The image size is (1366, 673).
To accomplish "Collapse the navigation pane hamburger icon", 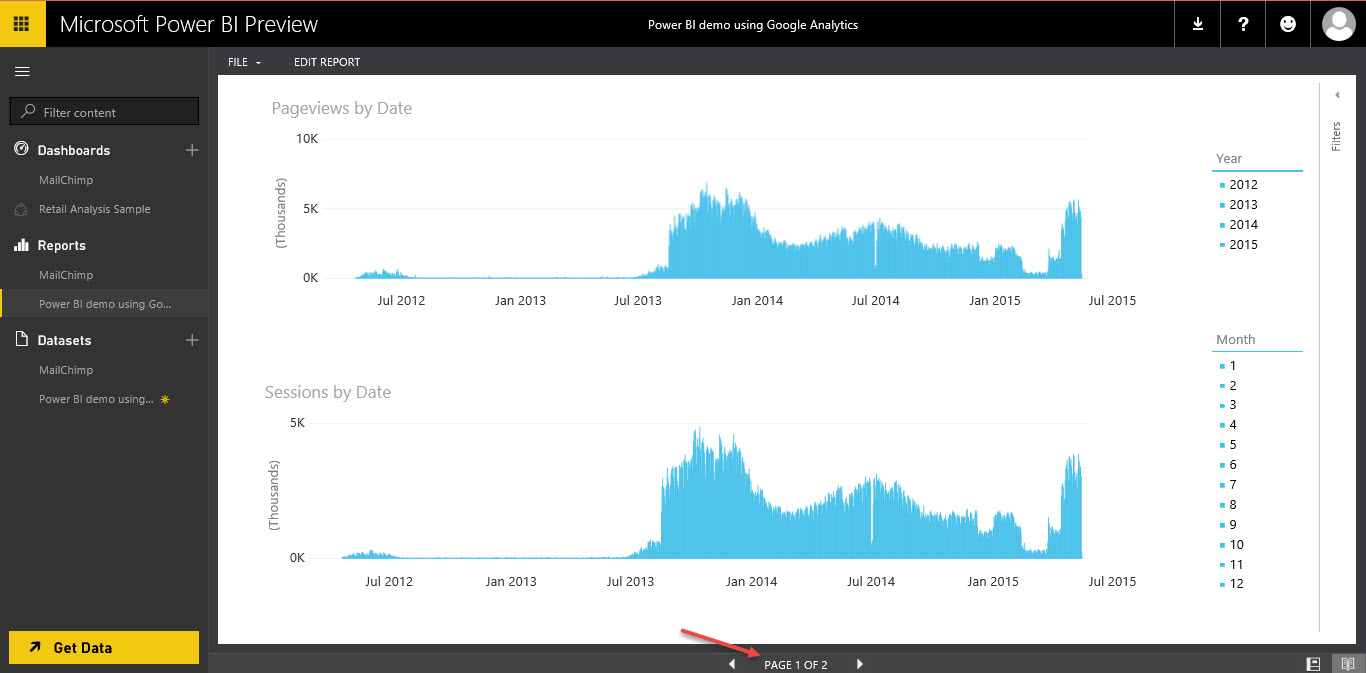I will point(21,71).
